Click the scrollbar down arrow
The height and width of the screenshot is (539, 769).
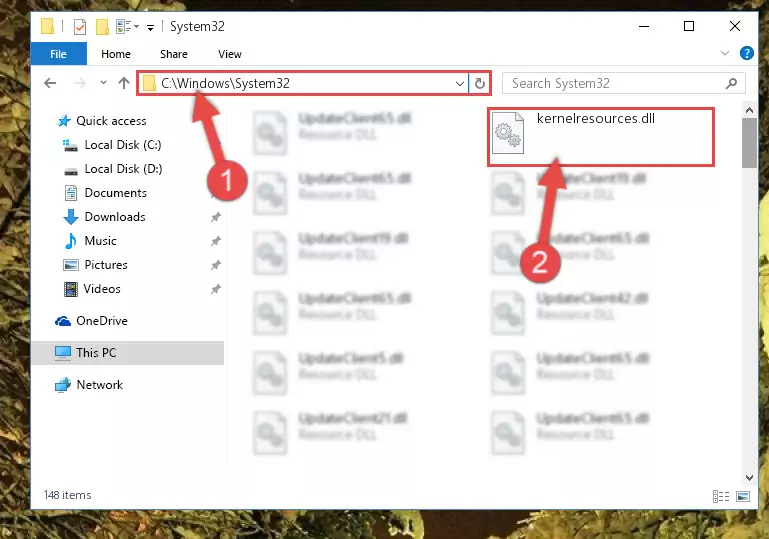749,477
